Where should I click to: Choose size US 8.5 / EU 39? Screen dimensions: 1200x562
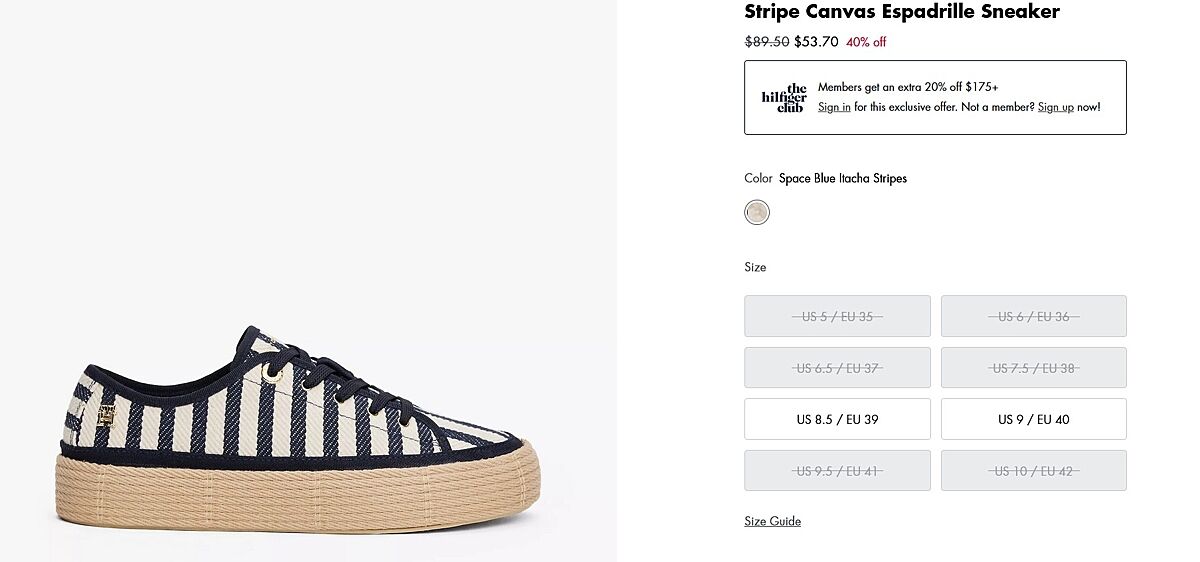pos(837,419)
